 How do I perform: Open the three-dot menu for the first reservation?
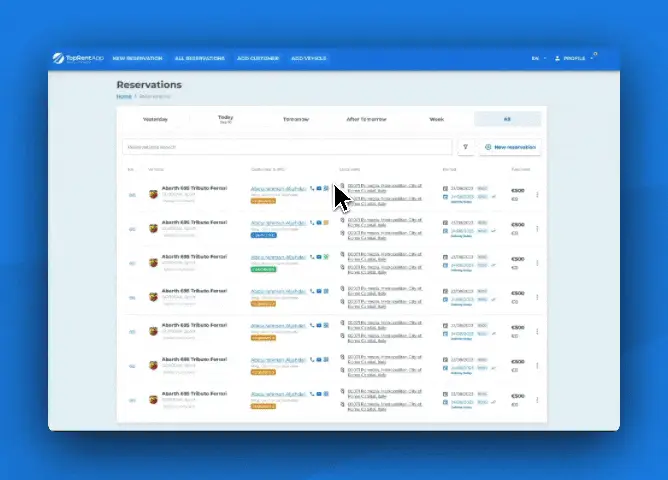click(x=537, y=194)
